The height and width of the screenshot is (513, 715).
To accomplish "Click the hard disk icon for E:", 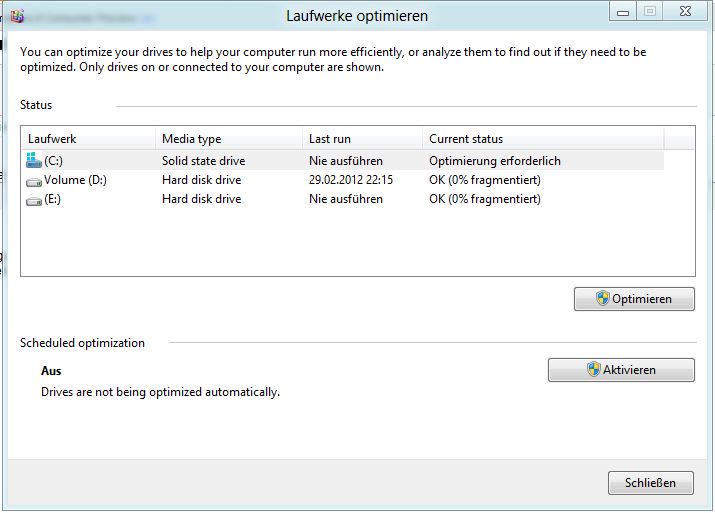I will click(x=35, y=200).
